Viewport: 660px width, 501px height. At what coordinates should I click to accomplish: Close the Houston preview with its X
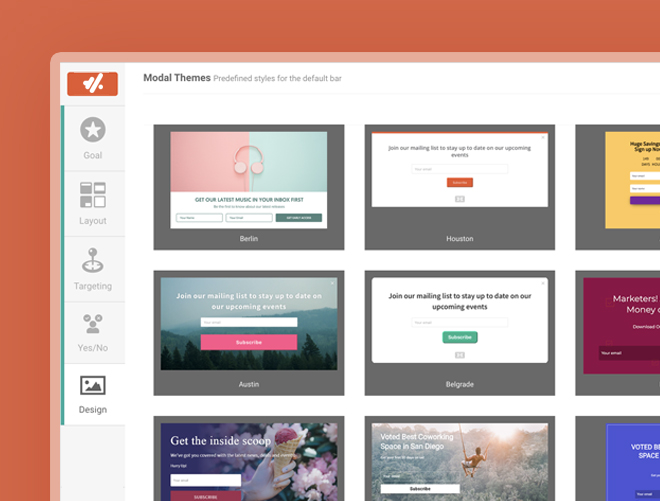(x=543, y=137)
